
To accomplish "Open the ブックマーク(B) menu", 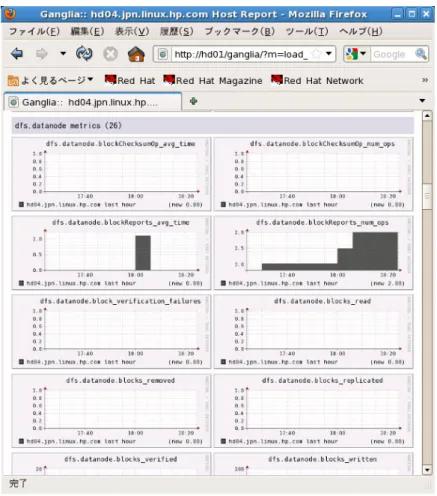I will pos(240,32).
